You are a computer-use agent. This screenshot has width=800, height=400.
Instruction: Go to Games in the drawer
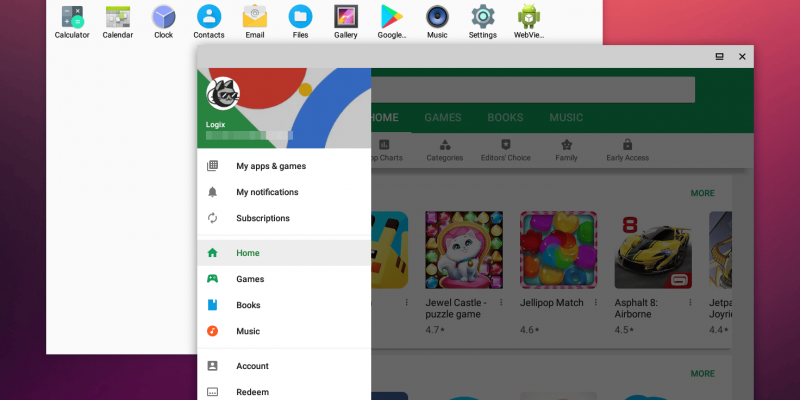pos(284,279)
